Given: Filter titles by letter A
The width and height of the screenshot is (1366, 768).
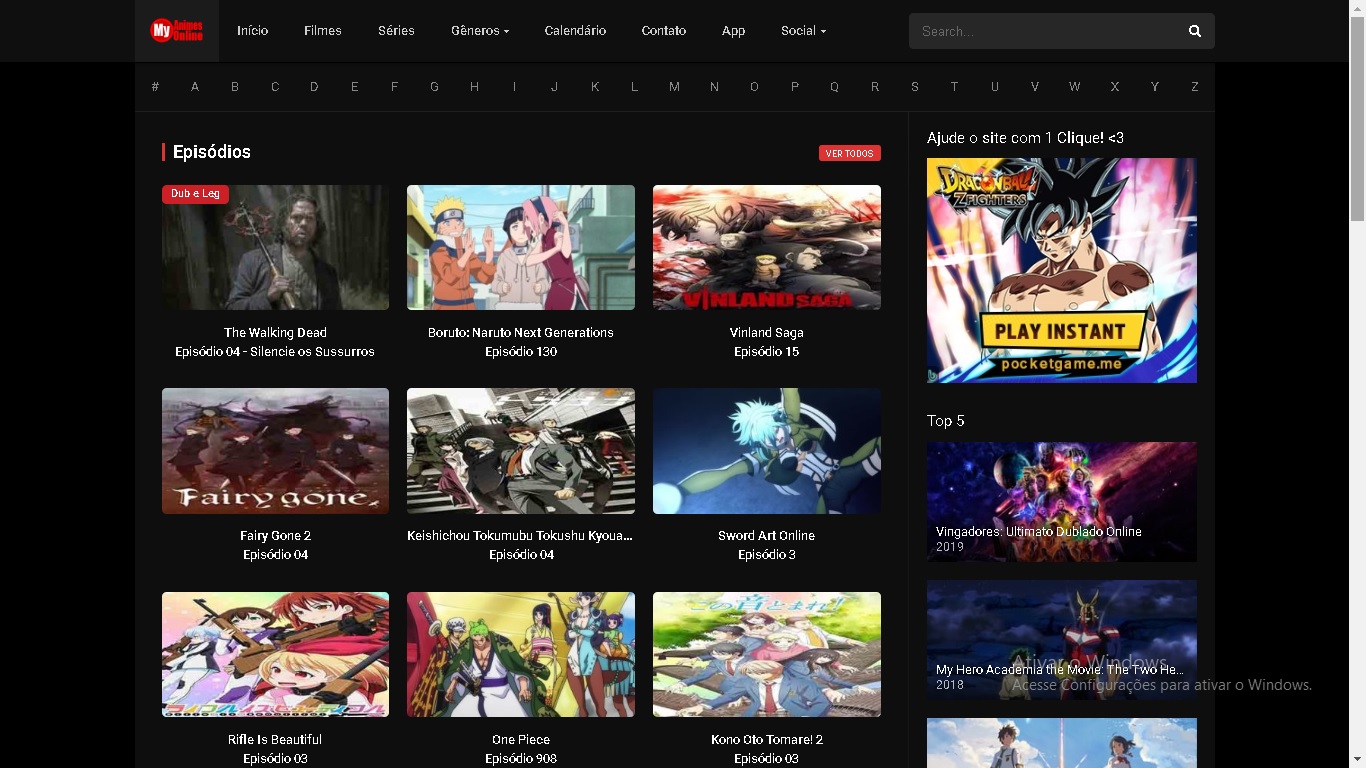Looking at the screenshot, I should [195, 87].
